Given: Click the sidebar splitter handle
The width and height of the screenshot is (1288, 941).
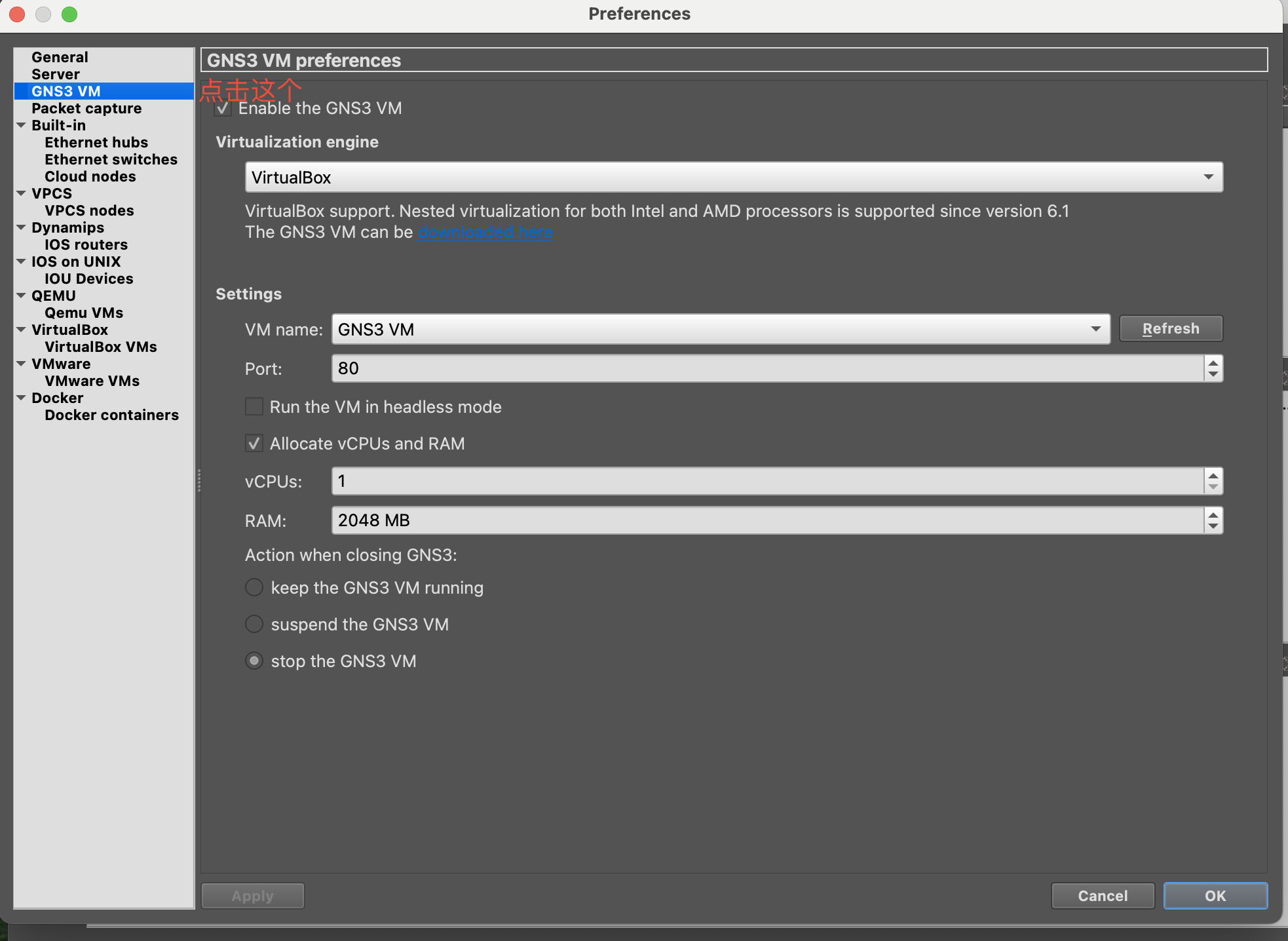Looking at the screenshot, I should tap(199, 480).
